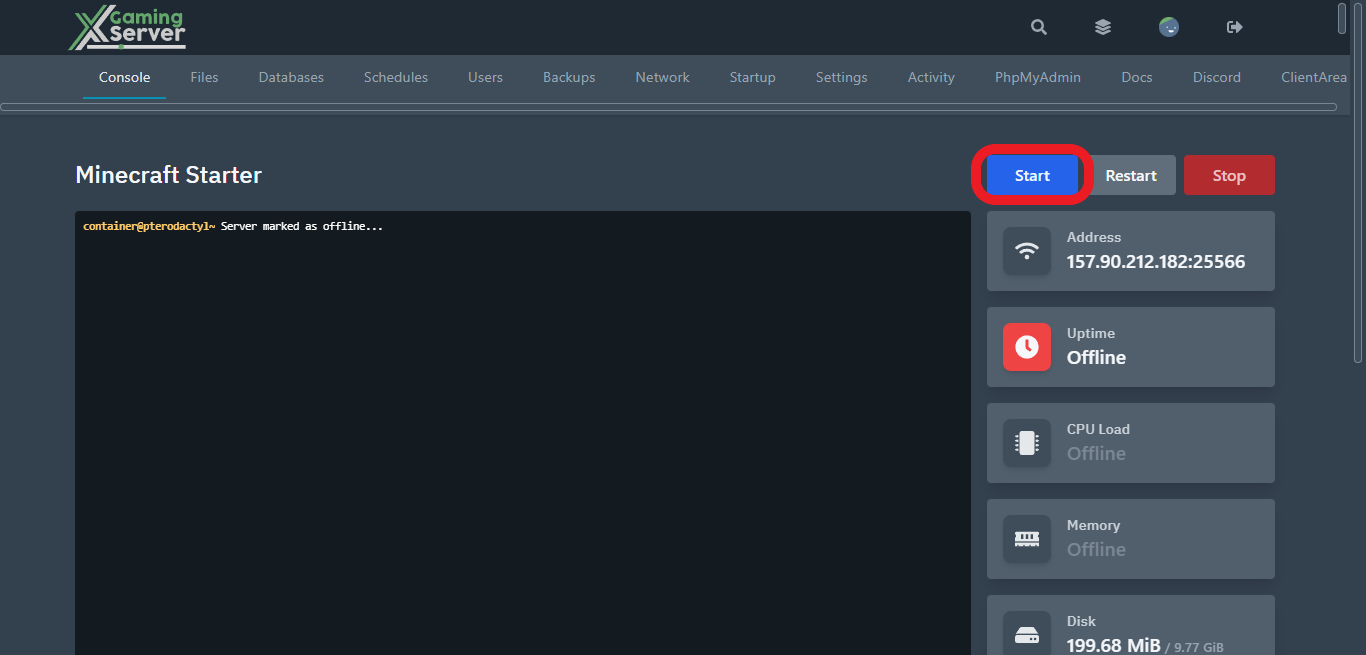Click the disk drive icon

pos(1027,634)
